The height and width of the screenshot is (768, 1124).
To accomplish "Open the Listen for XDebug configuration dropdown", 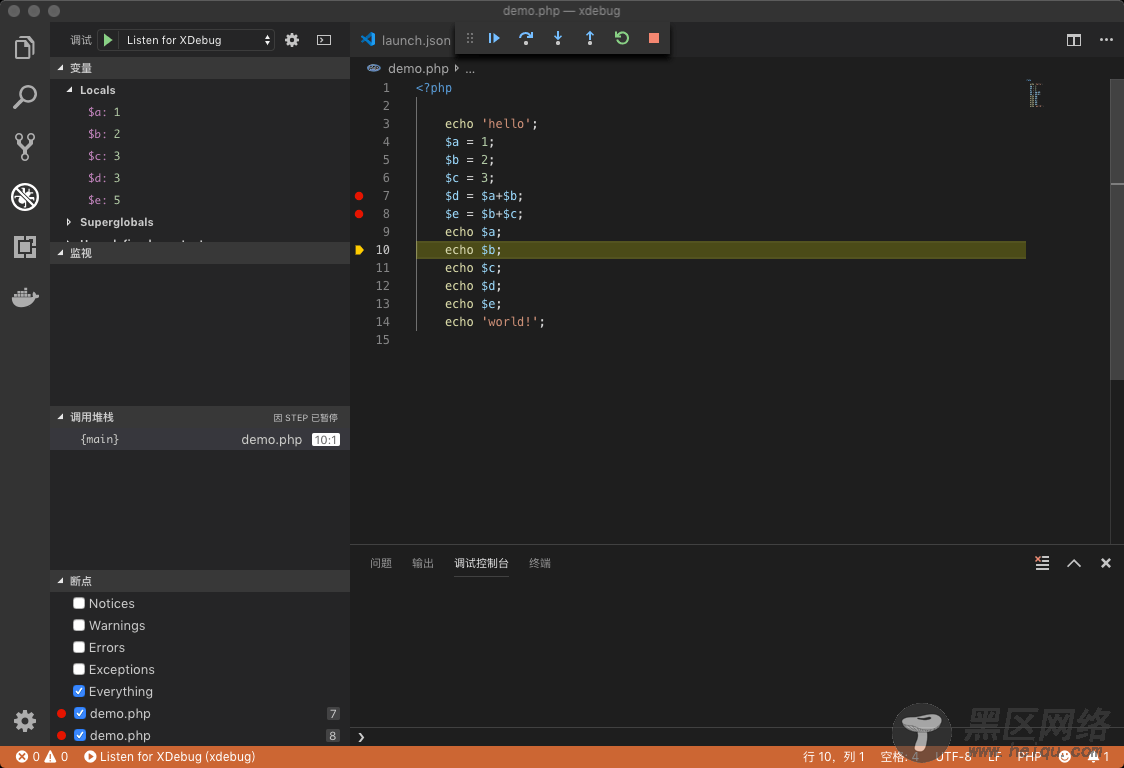I will click(x=194, y=40).
